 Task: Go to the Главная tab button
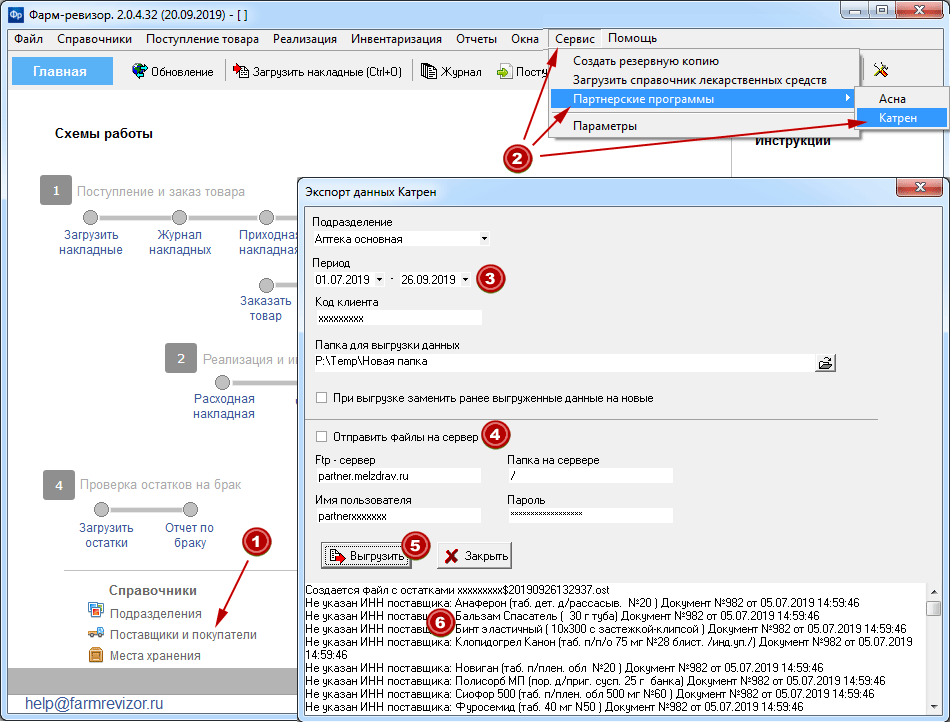click(62, 71)
